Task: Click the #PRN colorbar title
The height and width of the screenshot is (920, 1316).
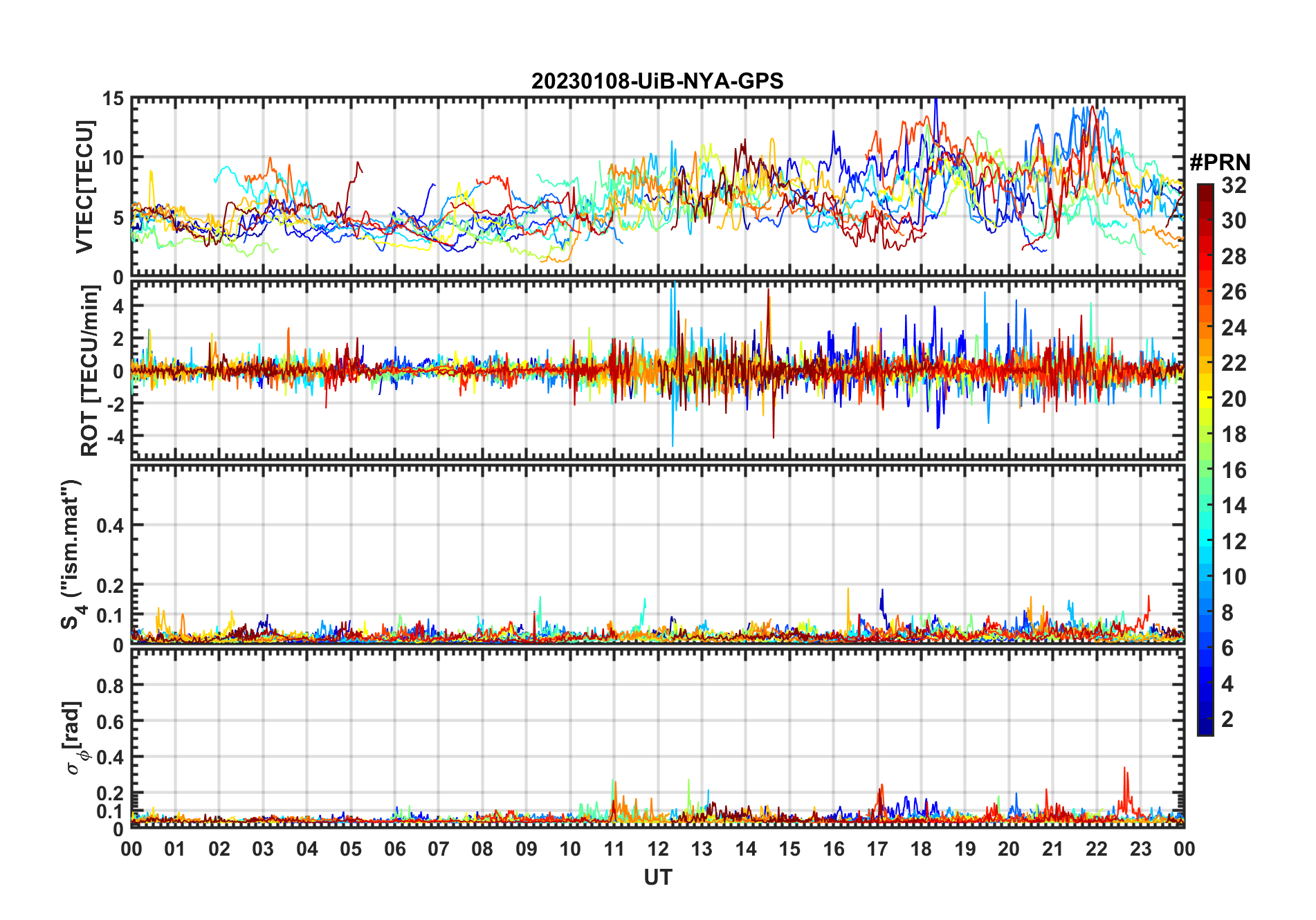Action: (1221, 163)
